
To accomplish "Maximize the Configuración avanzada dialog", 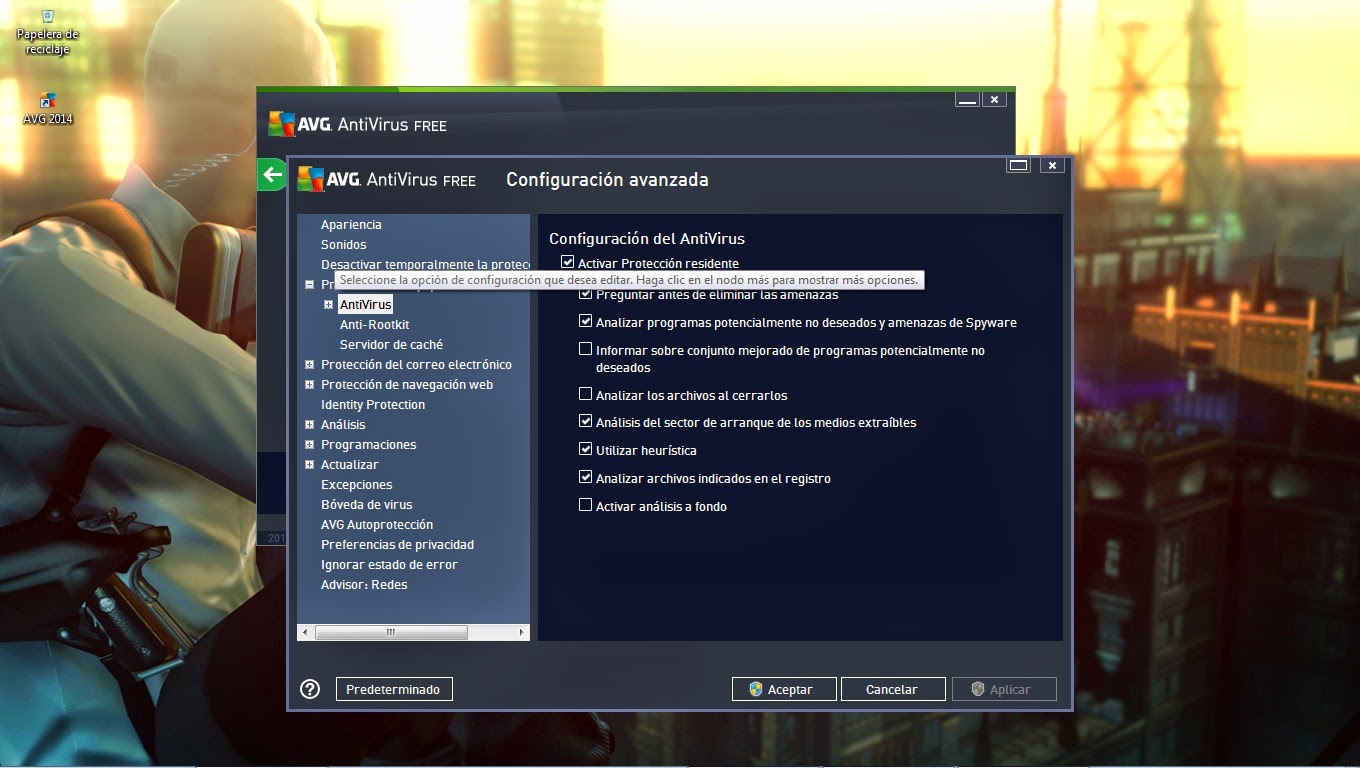I will pos(1019,165).
